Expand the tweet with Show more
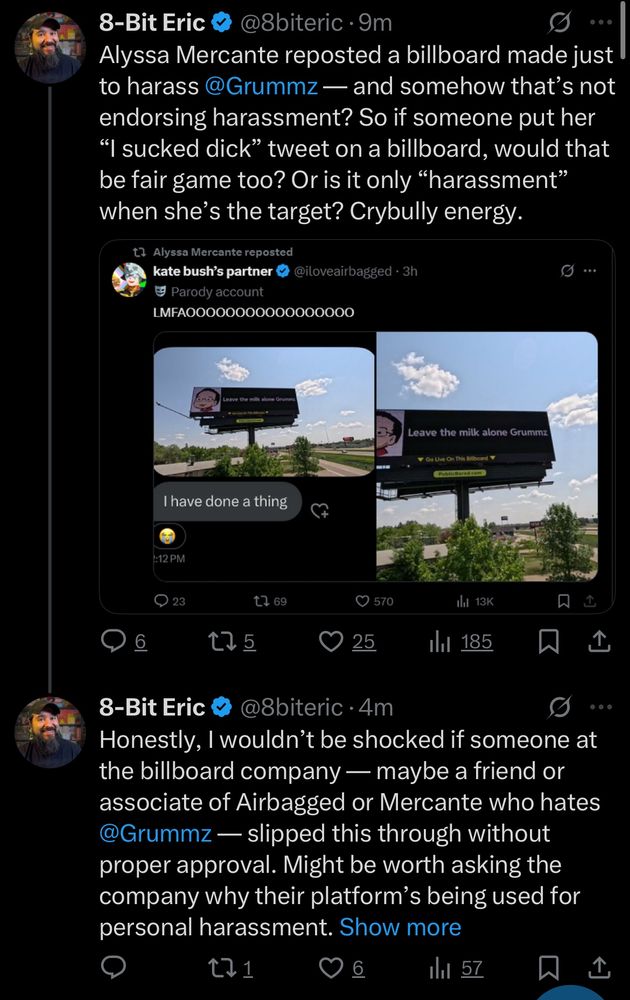 [x=400, y=926]
